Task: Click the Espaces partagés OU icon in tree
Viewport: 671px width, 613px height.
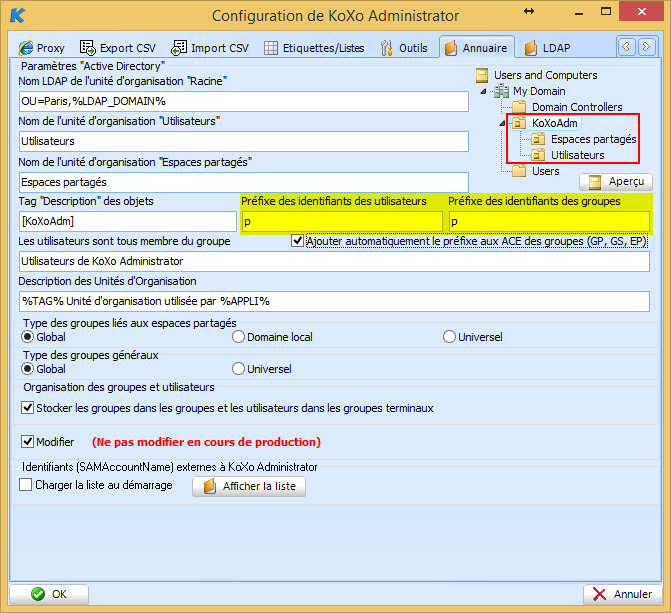Action: [x=538, y=139]
